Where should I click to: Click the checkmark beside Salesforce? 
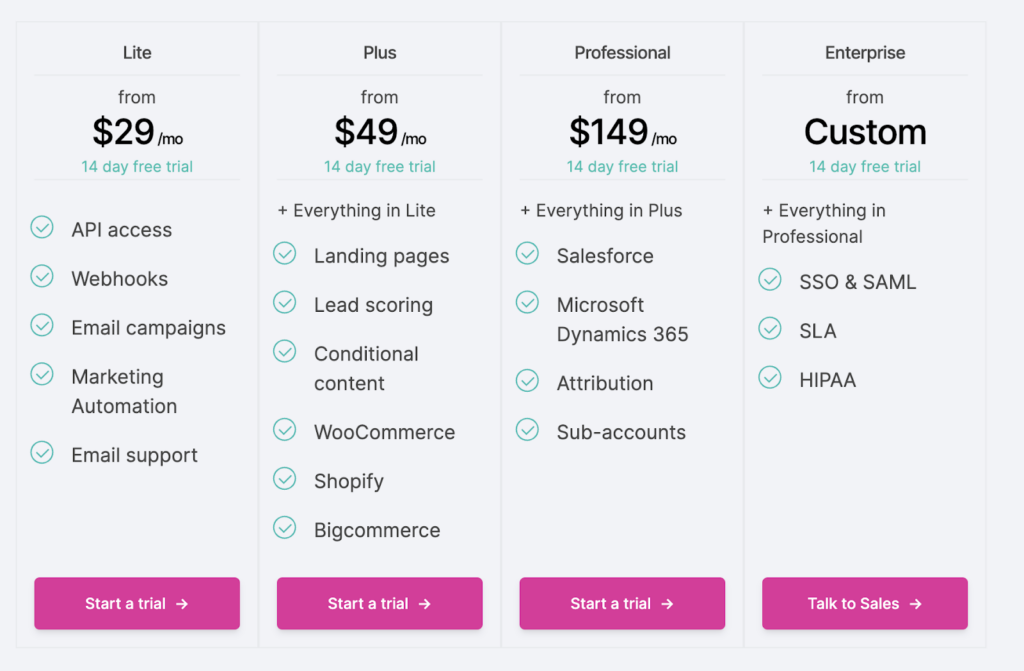click(527, 254)
